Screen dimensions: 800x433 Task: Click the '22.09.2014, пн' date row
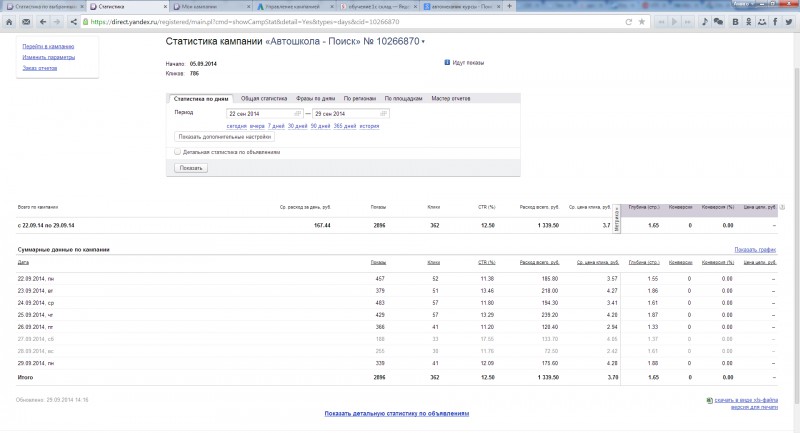(x=396, y=279)
